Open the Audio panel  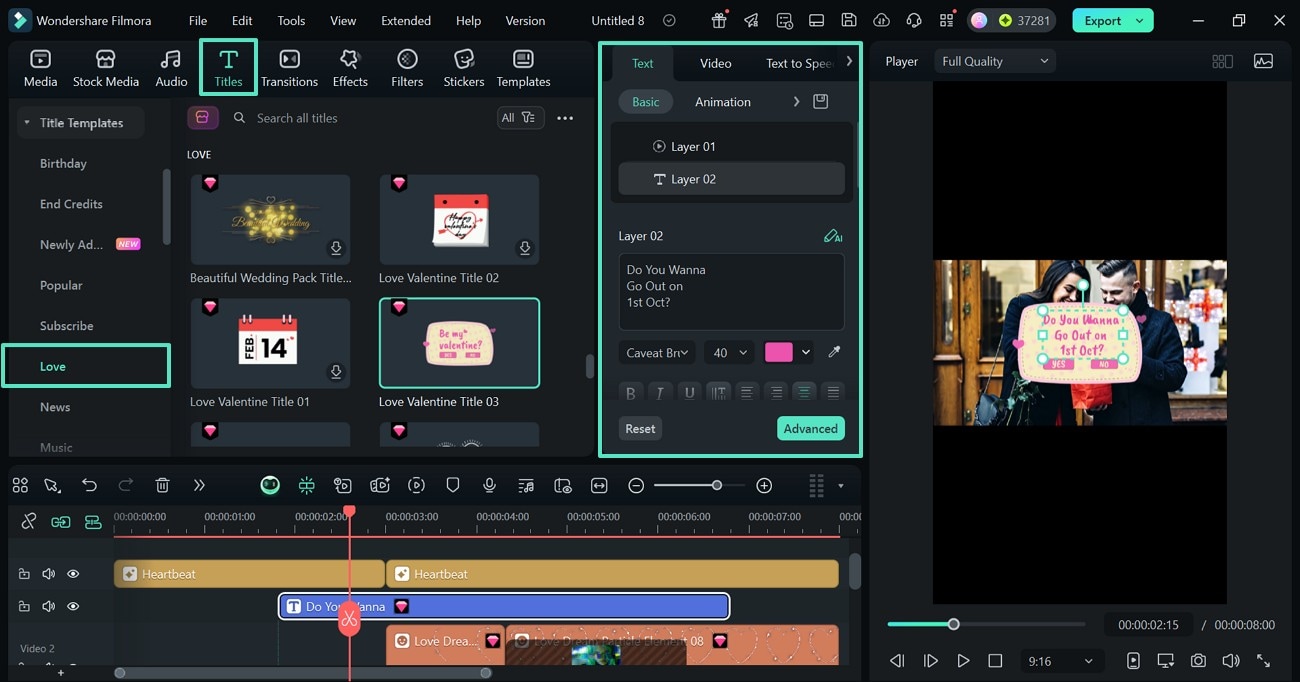[x=171, y=68]
